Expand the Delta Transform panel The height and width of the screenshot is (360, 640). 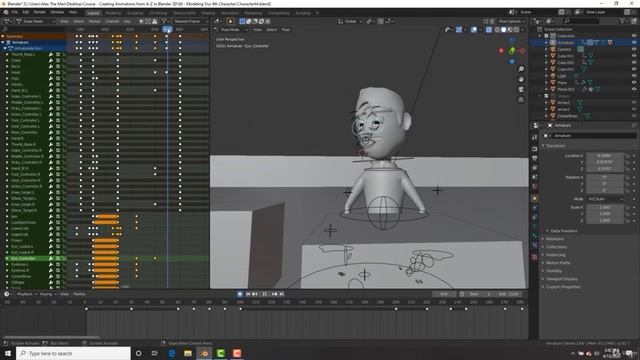[564, 231]
